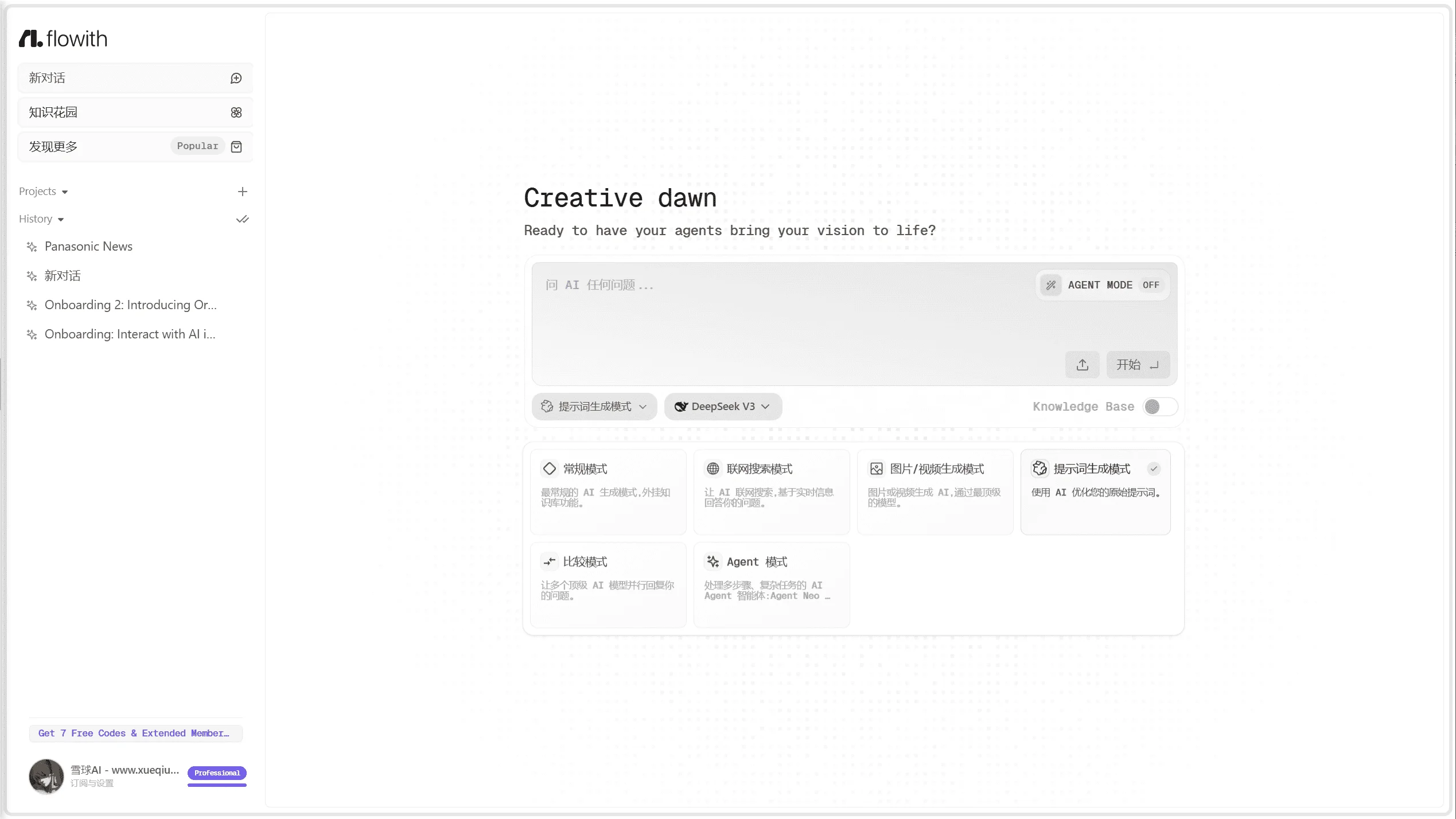
Task: Open Panasonic News history item
Action: [88, 247]
